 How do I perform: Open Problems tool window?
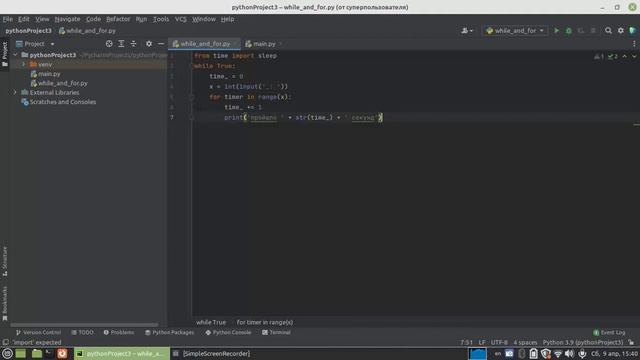[x=119, y=332]
